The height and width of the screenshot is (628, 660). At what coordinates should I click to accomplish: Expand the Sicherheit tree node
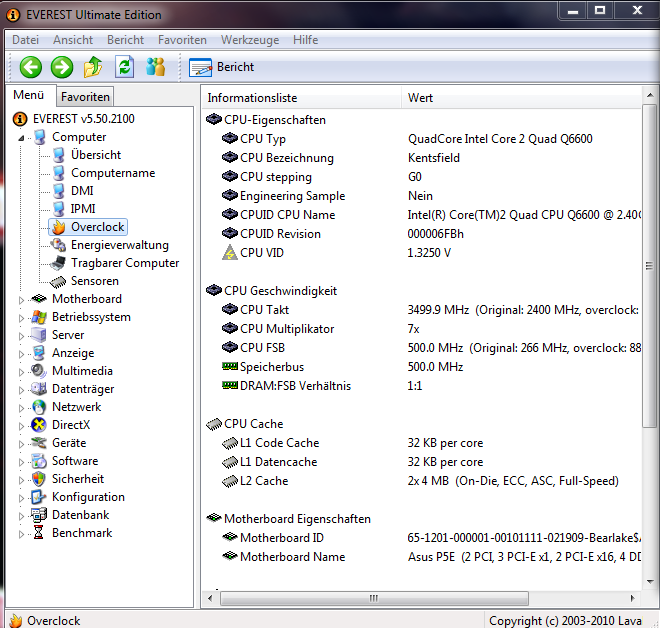21,480
